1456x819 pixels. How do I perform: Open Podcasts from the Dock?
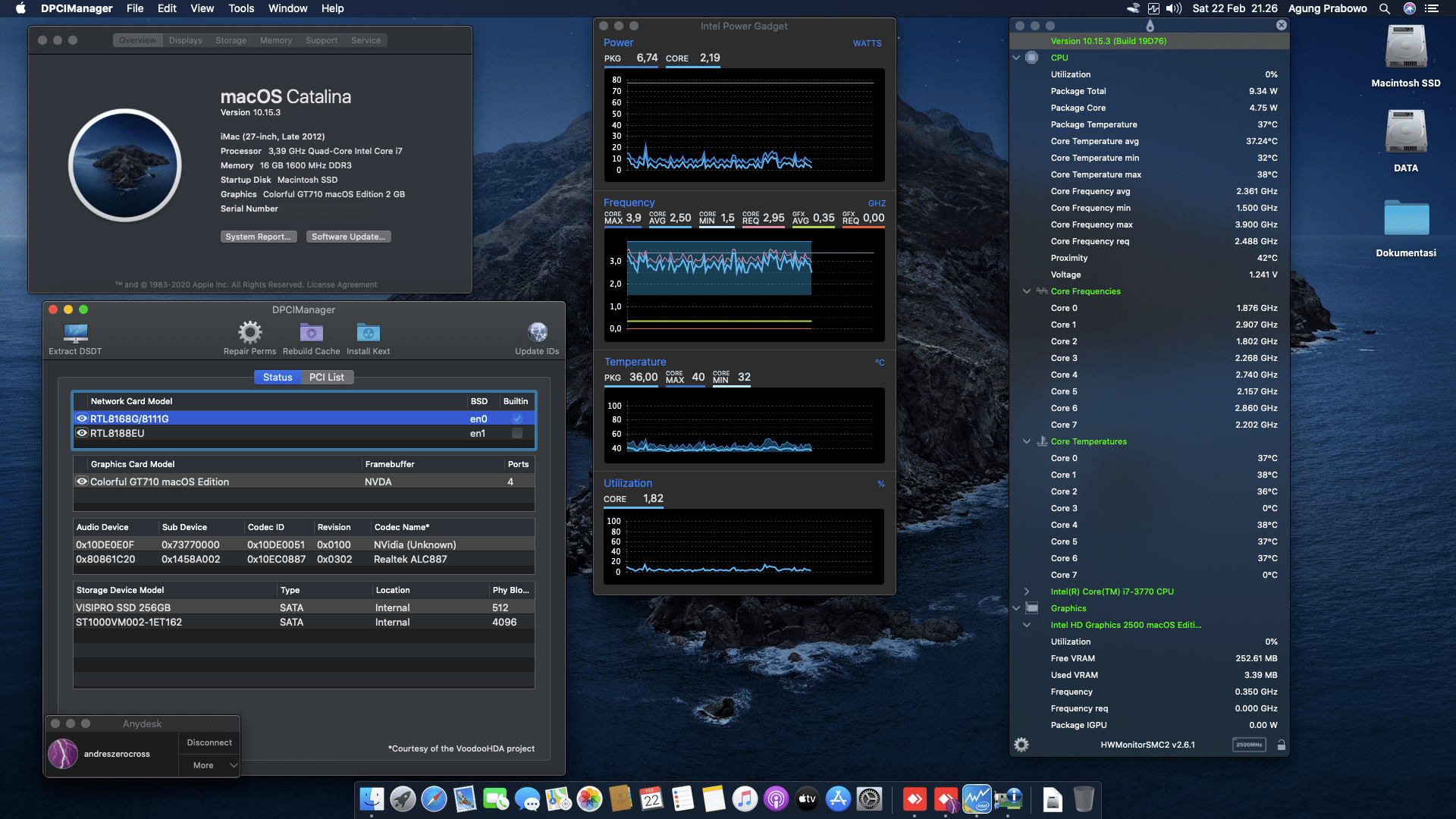point(776,799)
